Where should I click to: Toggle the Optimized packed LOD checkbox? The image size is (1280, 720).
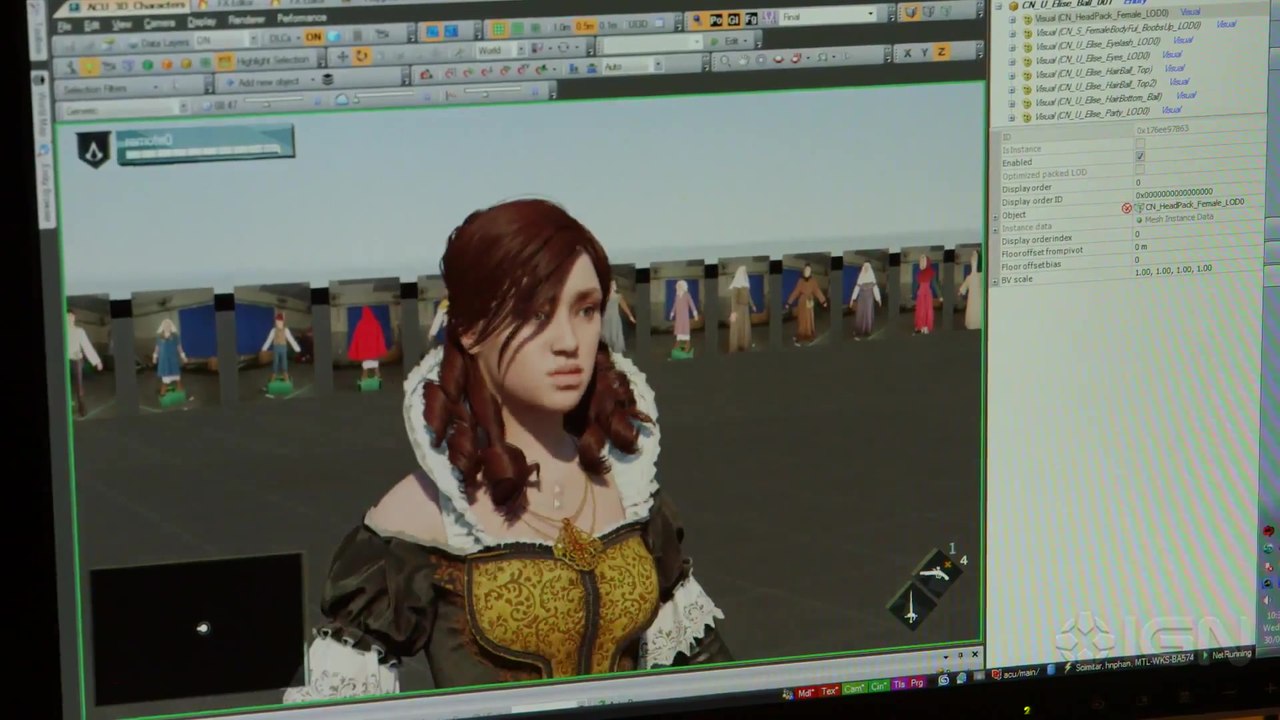point(1139,170)
